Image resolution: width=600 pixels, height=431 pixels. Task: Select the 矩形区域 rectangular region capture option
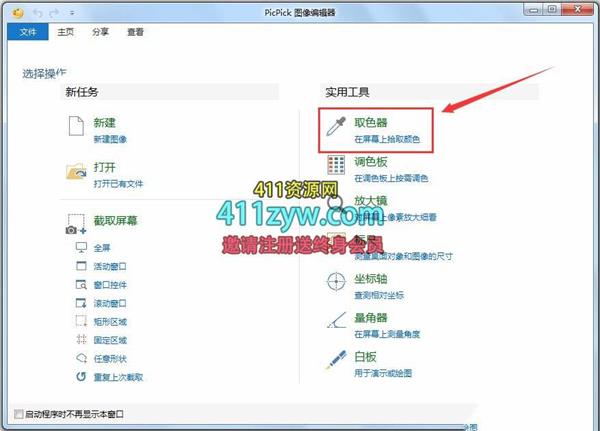coord(109,321)
